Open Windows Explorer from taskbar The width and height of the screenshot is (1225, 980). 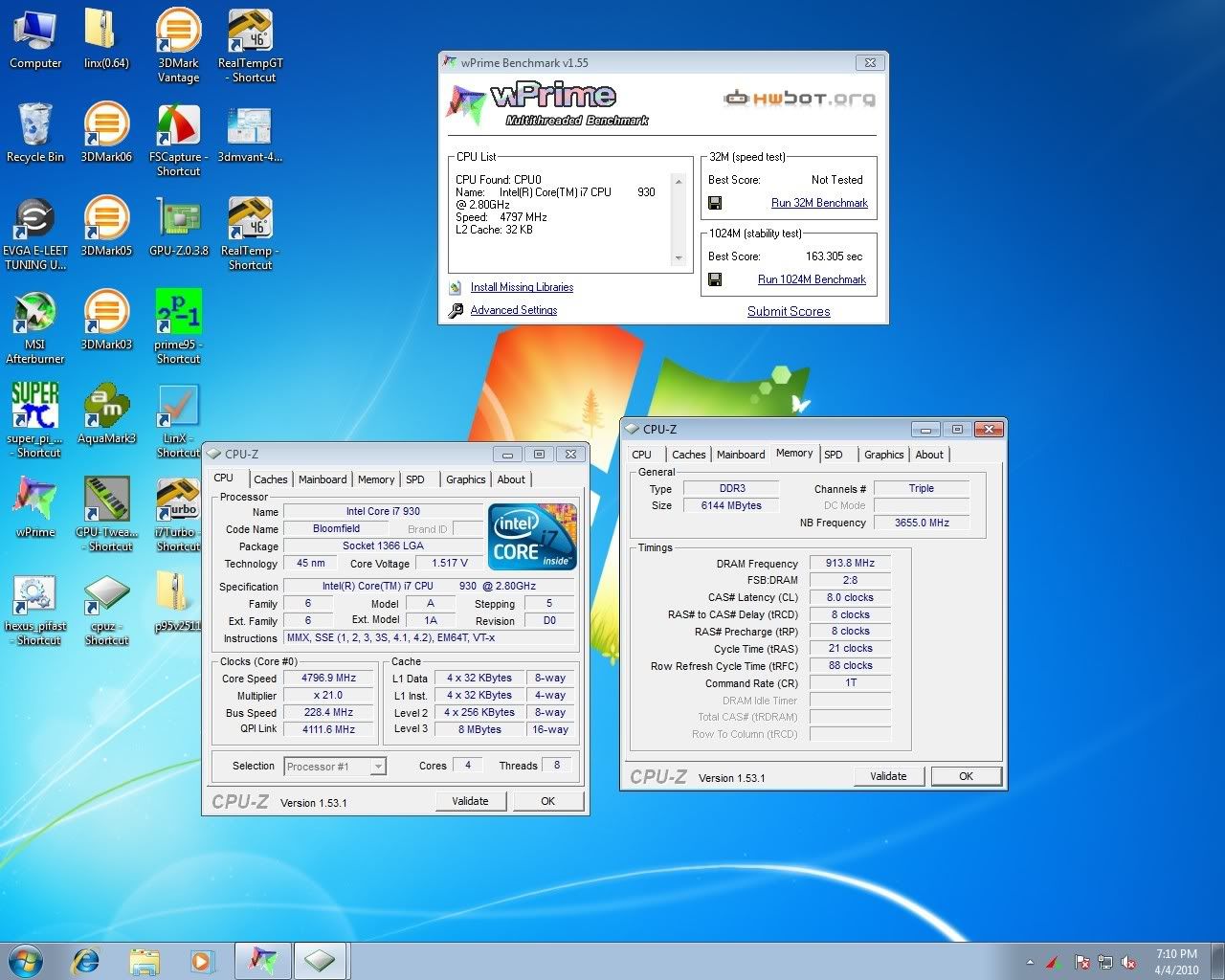point(145,960)
